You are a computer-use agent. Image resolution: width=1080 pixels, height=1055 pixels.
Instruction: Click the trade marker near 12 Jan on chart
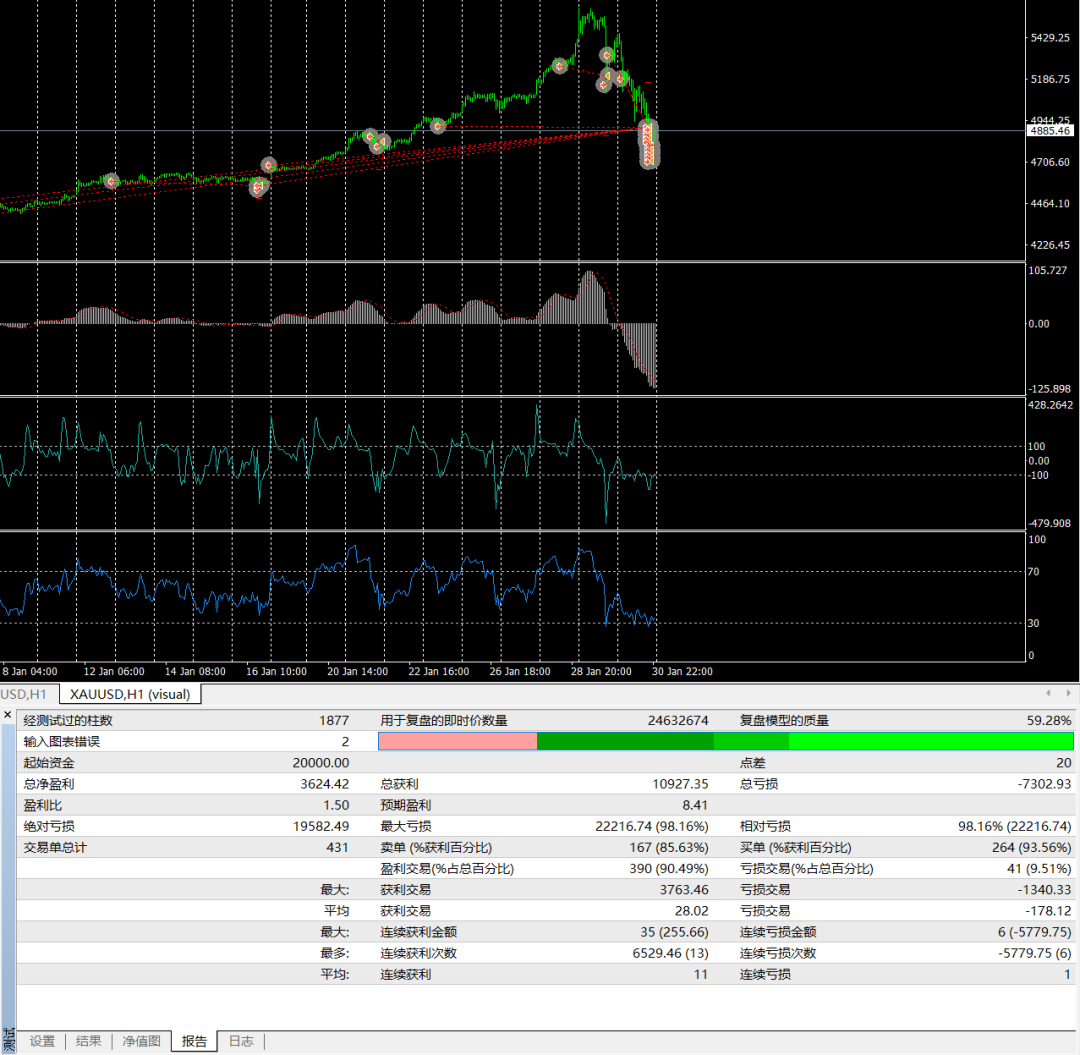111,181
